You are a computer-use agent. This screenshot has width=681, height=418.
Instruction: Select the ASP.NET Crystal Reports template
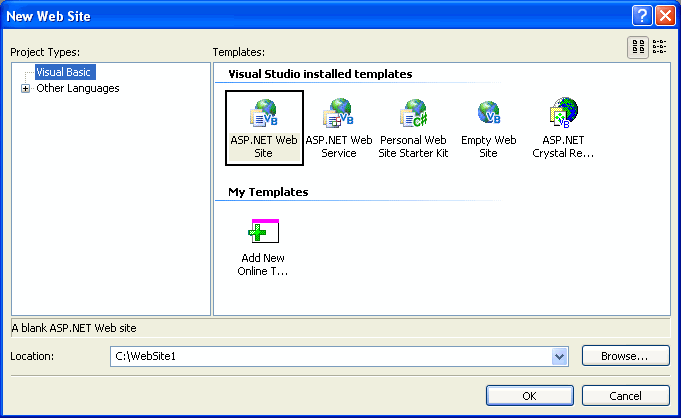tap(563, 128)
